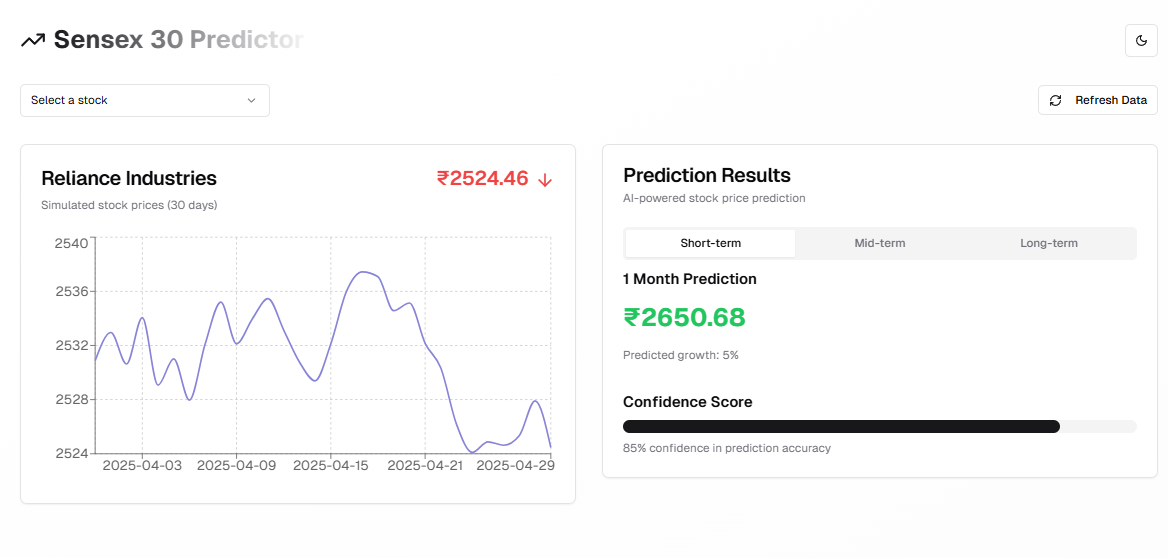
Task: Click the ₹2524.46 current price
Action: 482,179
